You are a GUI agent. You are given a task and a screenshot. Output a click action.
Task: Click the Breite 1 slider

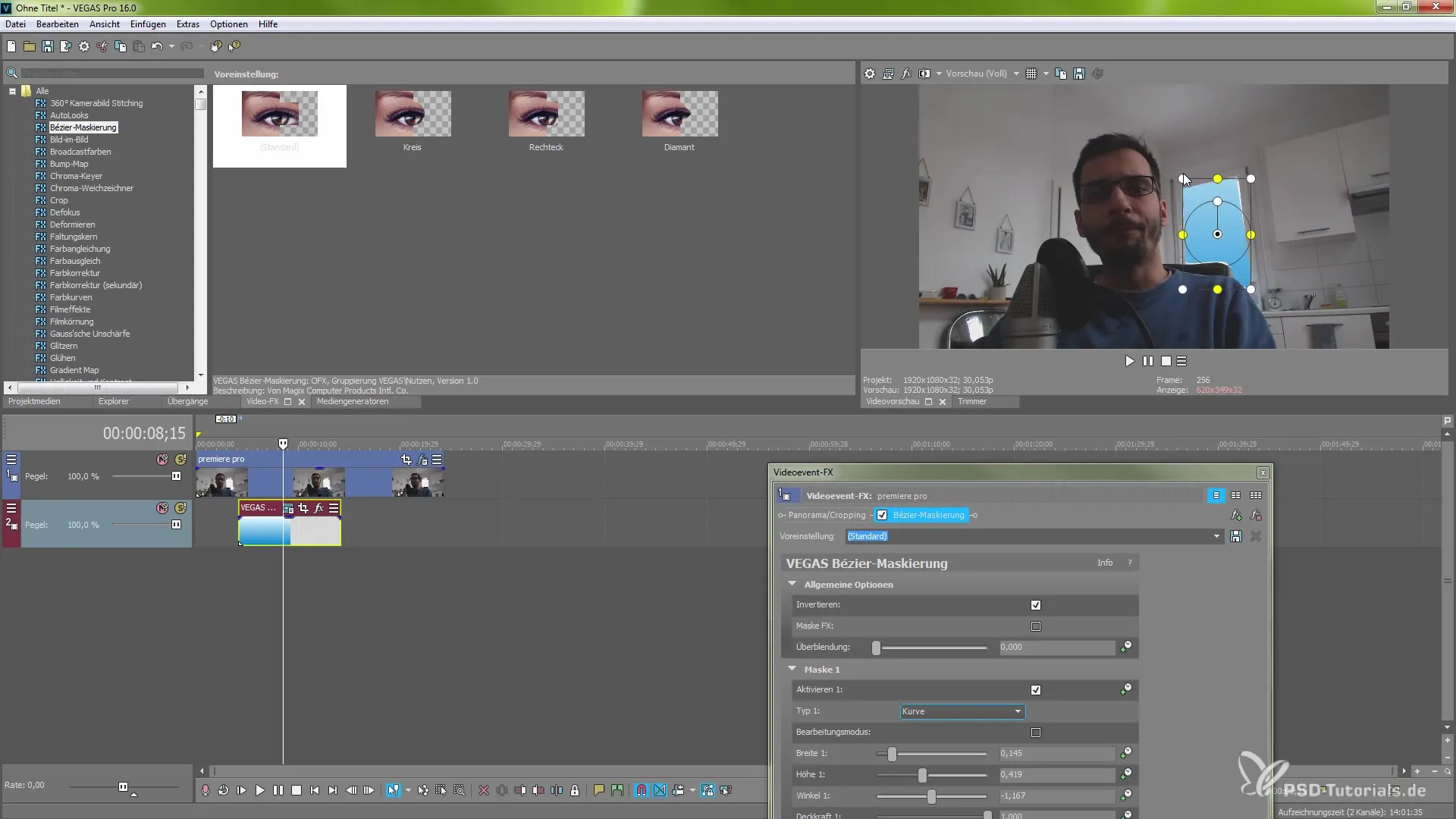(932, 754)
